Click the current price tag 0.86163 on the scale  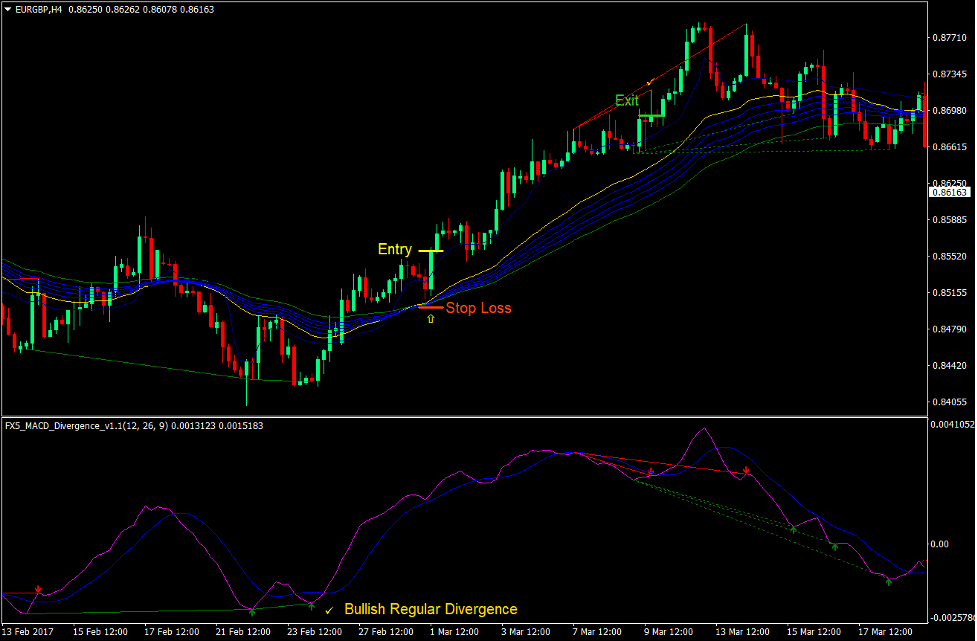950,192
